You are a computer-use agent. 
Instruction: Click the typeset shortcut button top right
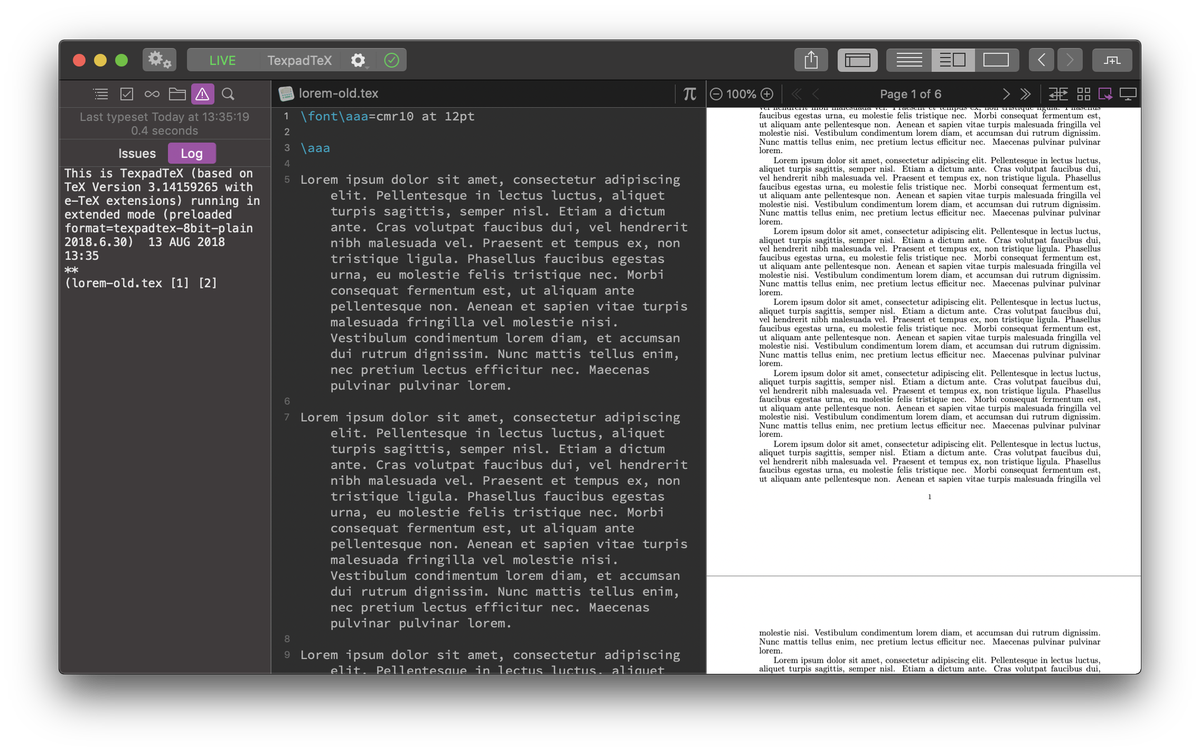tap(1112, 60)
